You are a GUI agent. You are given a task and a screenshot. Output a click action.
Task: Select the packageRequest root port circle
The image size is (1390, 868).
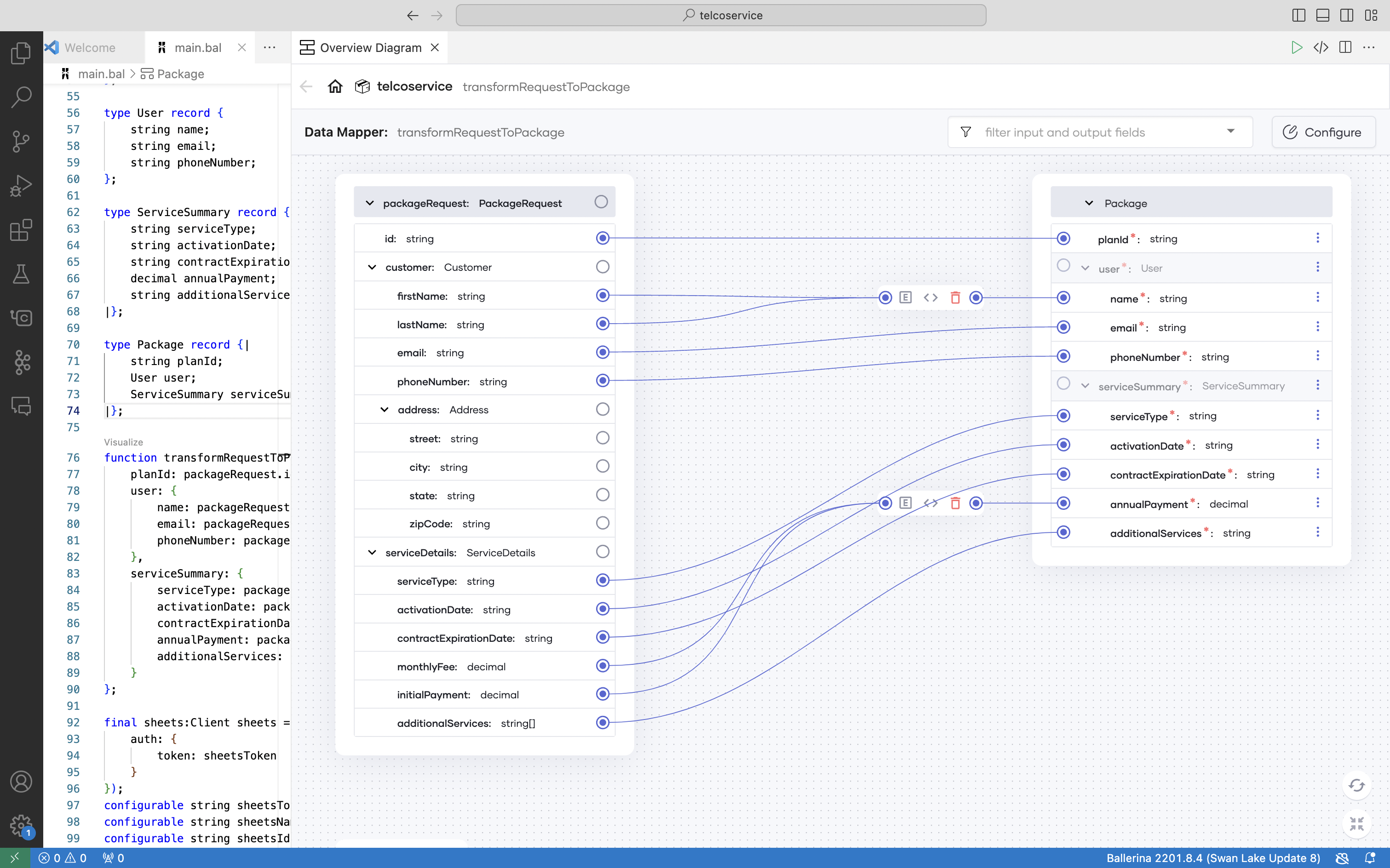pos(601,202)
